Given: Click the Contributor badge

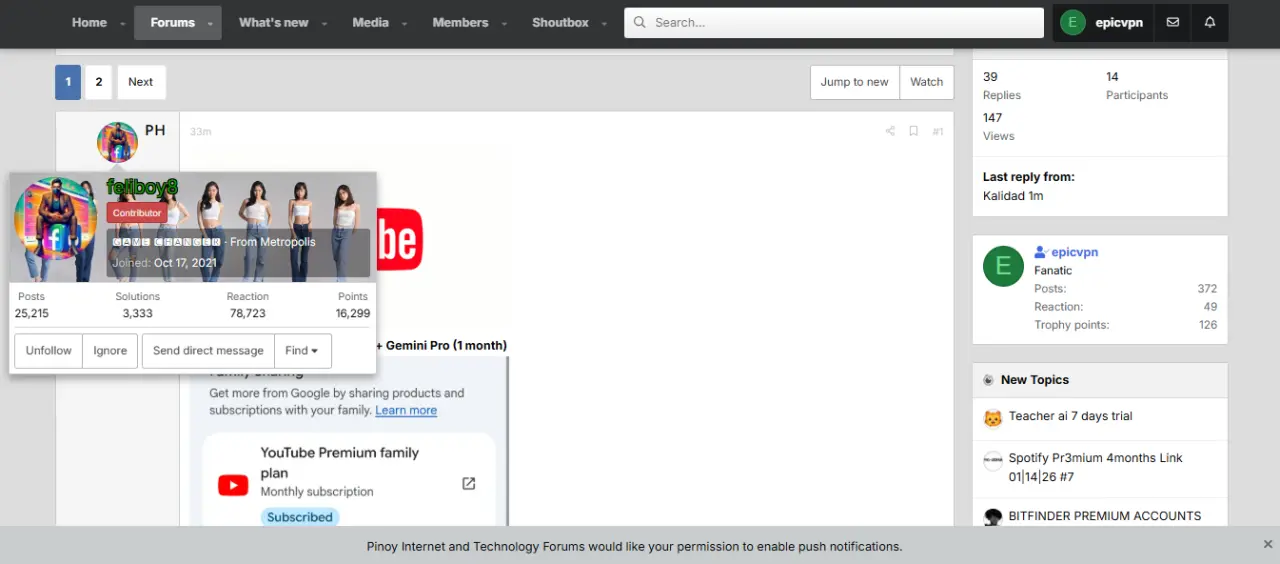Looking at the screenshot, I should pyautogui.click(x=137, y=213).
